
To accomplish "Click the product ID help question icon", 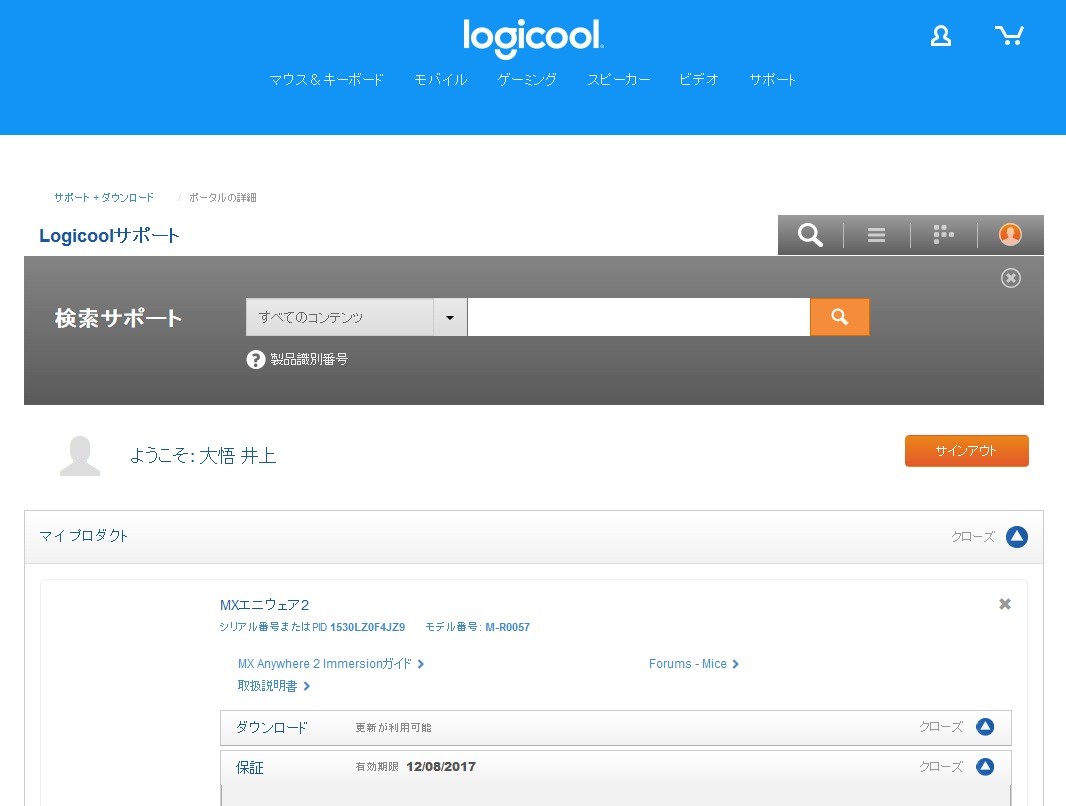I will coord(256,360).
